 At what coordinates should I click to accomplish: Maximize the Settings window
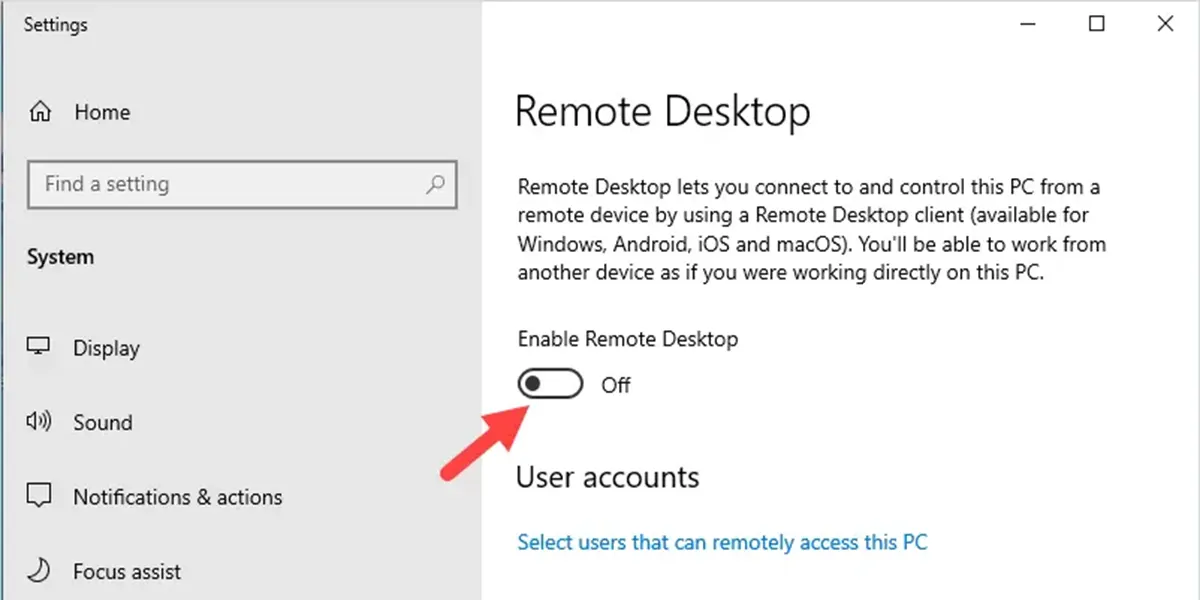click(x=1097, y=25)
